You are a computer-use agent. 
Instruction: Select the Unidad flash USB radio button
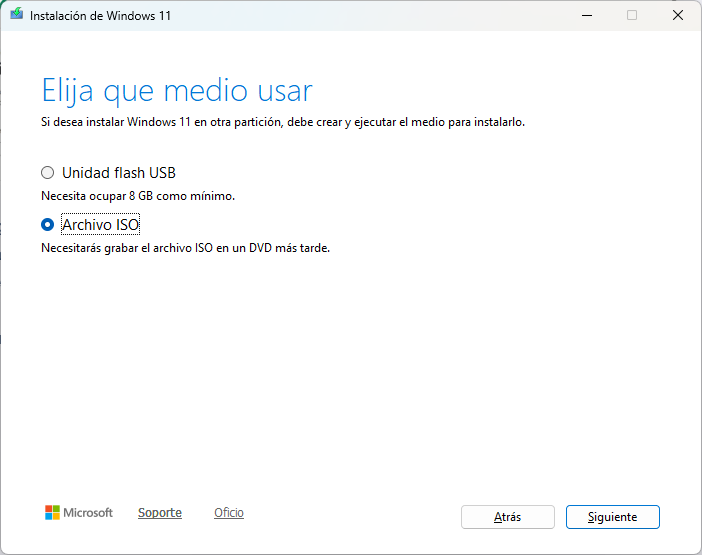pos(47,172)
